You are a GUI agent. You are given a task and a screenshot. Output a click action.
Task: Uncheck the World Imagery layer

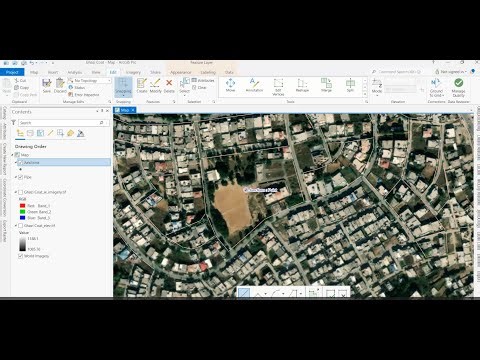[20, 256]
